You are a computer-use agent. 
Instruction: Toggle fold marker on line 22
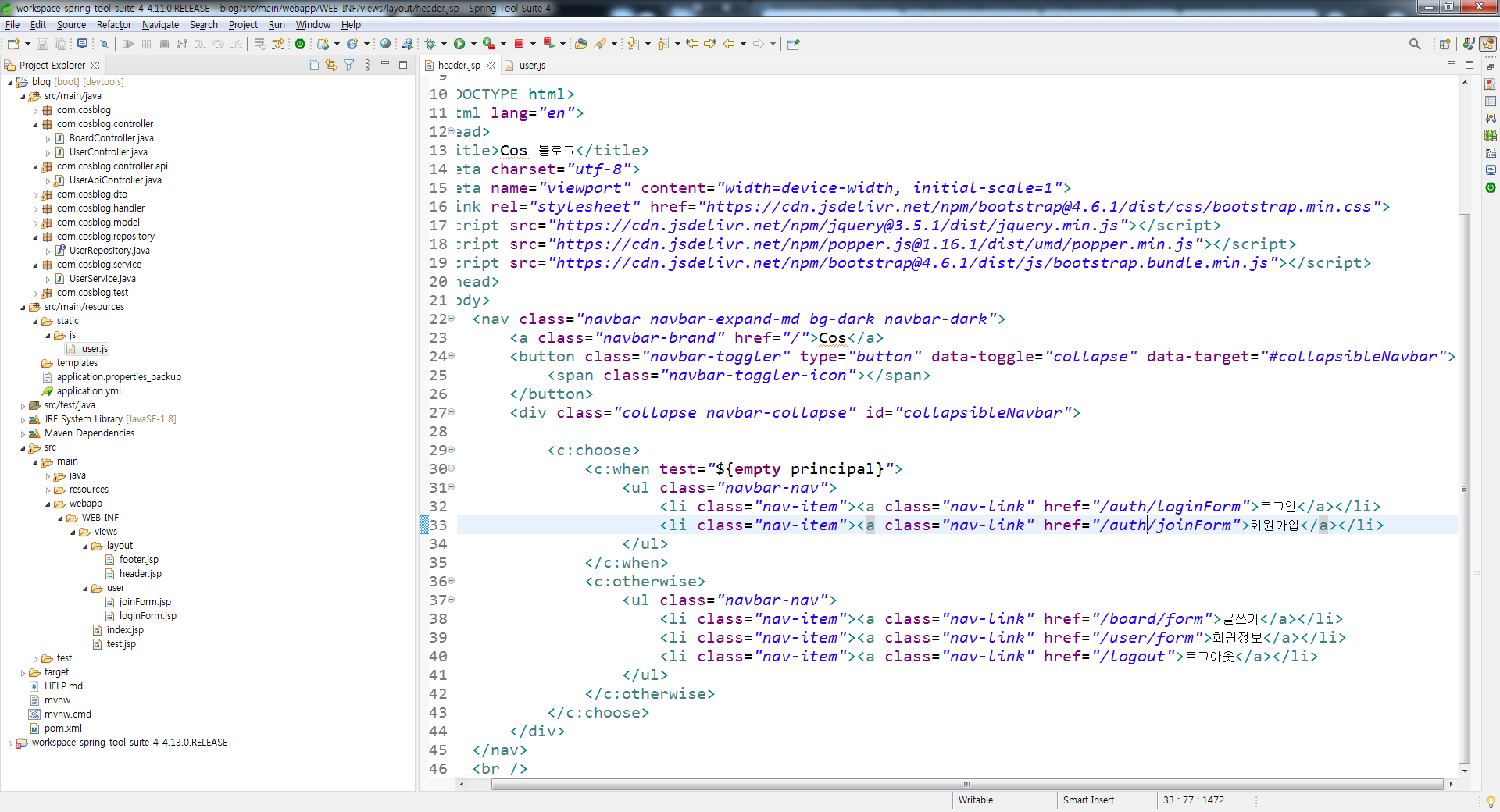click(x=452, y=319)
